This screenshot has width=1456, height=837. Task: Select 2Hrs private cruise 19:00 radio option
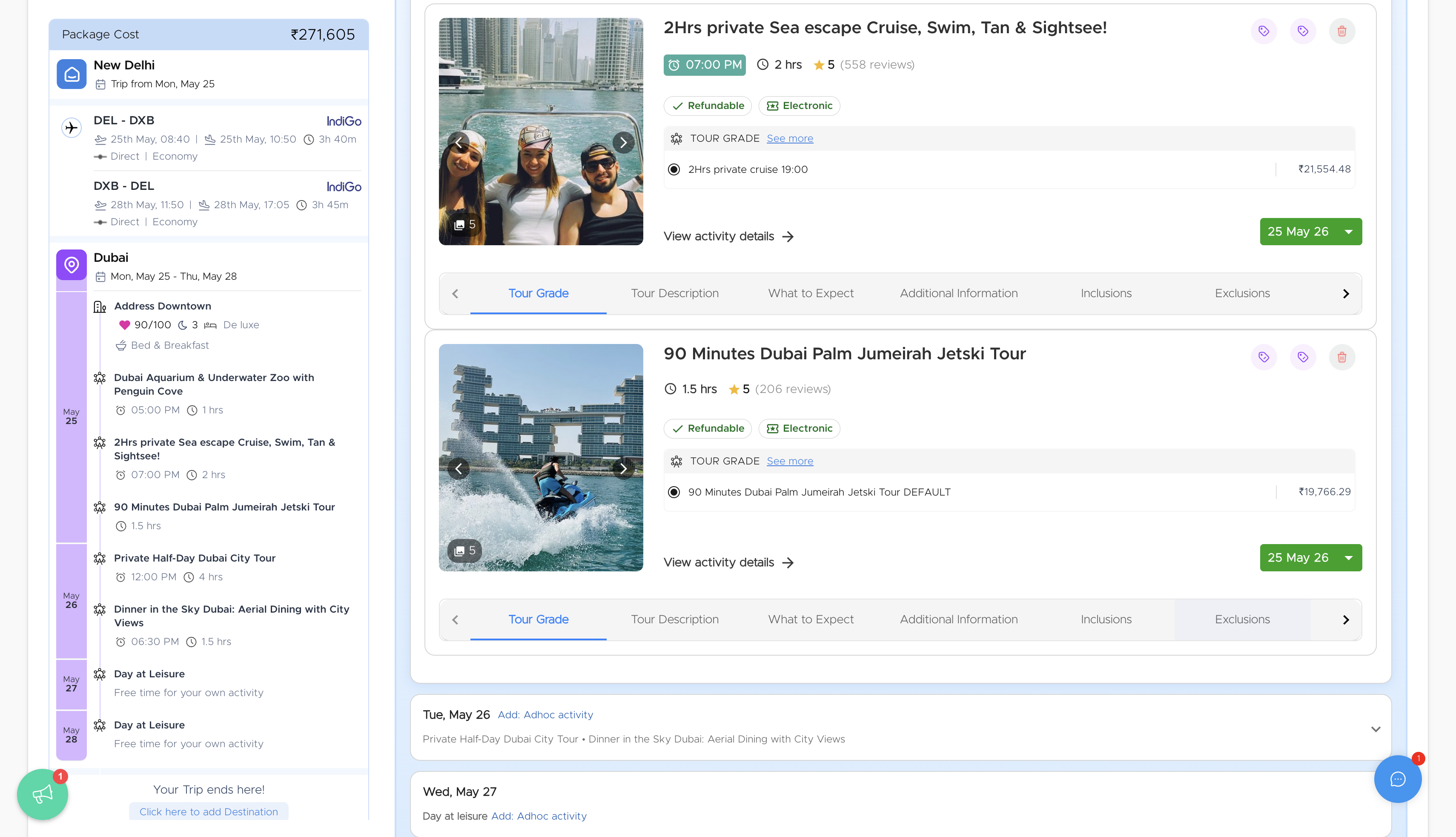pos(674,169)
